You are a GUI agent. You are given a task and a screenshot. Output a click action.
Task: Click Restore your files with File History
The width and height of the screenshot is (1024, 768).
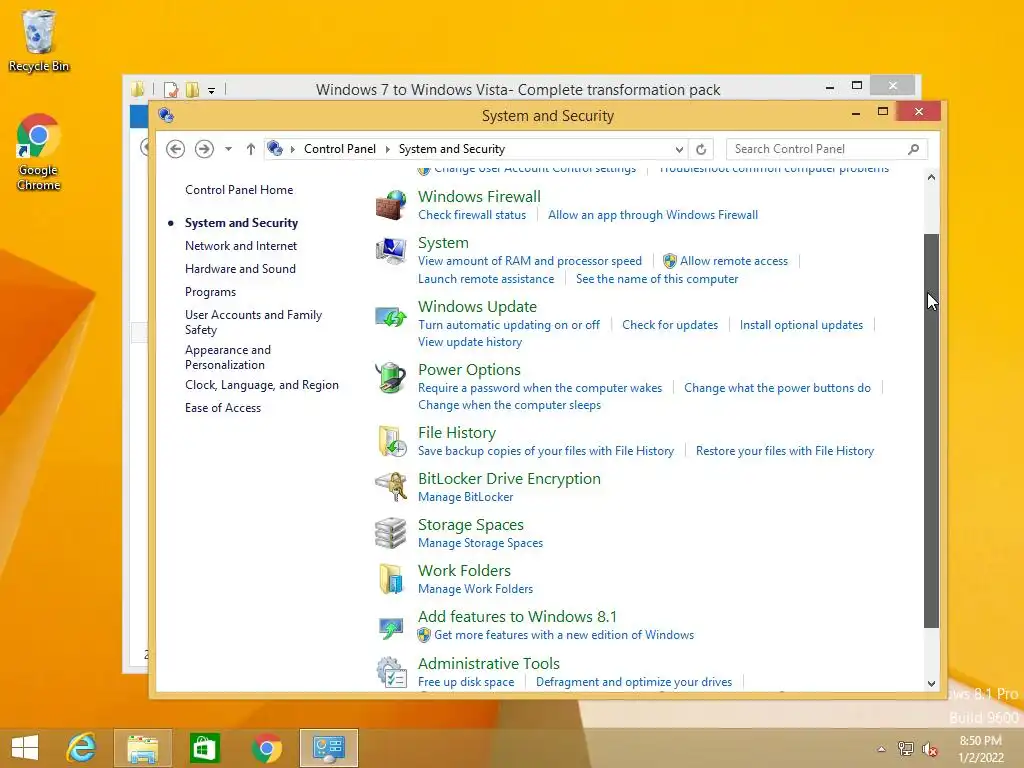[x=785, y=451]
